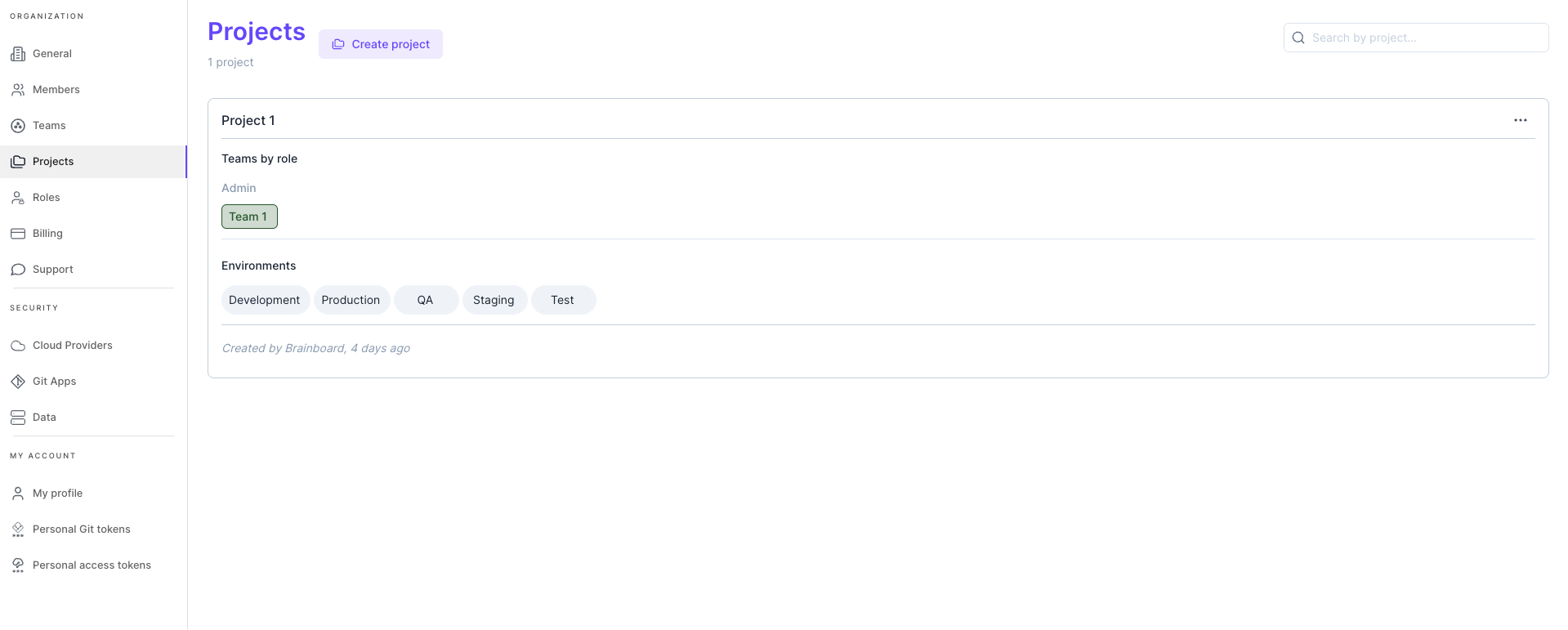Click the Members people icon
This screenshot has height=630, width=1568.
pos(18,90)
